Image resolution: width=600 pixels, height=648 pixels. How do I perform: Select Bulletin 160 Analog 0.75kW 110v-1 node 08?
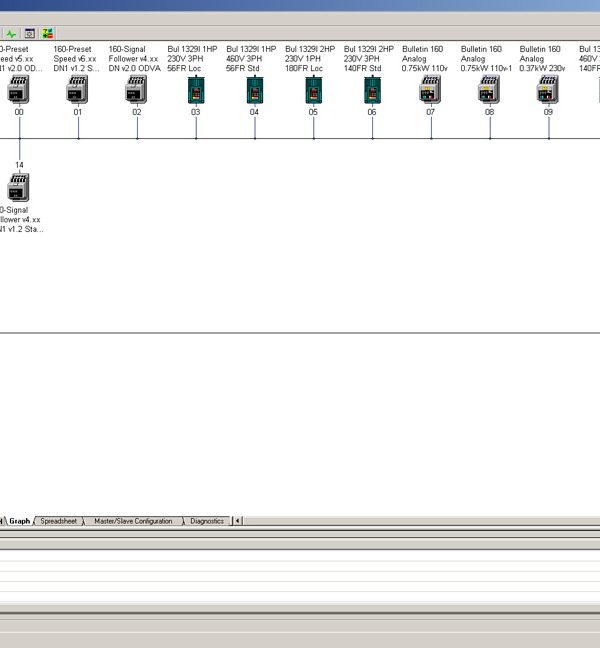(488, 89)
